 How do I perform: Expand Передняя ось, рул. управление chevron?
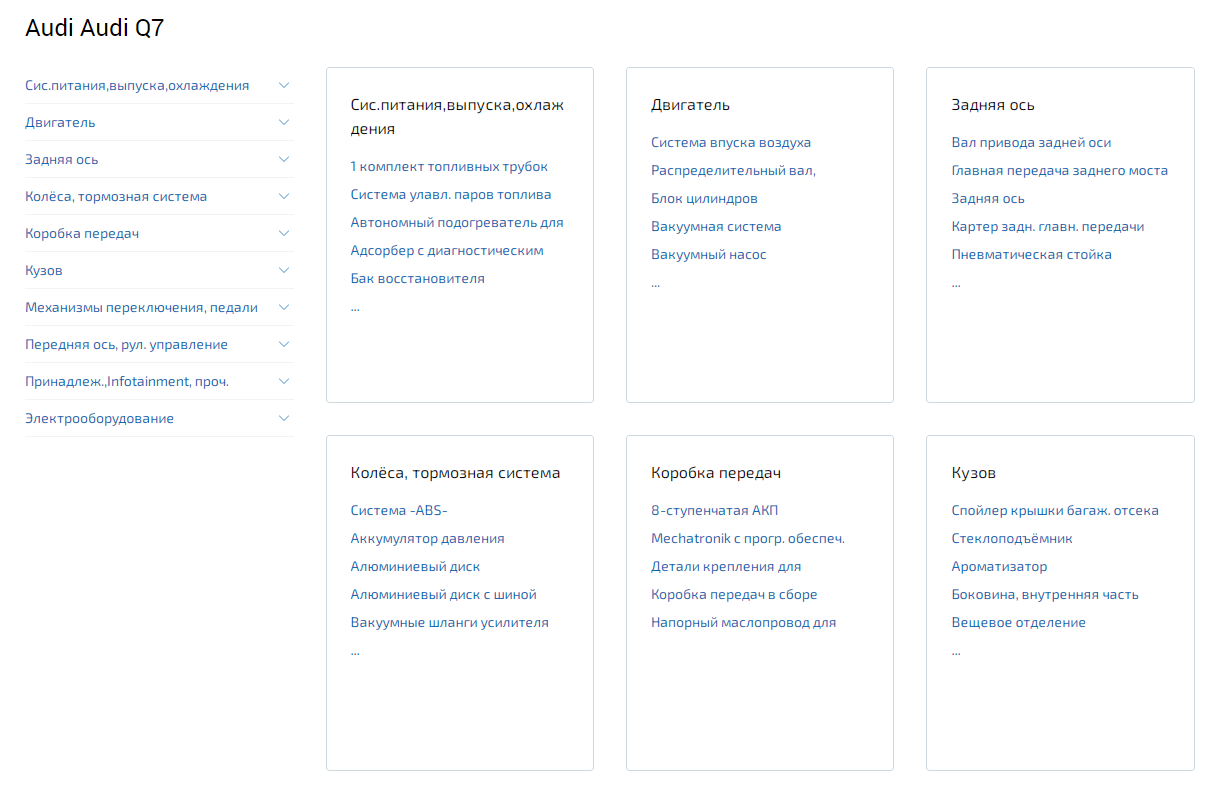coord(284,344)
